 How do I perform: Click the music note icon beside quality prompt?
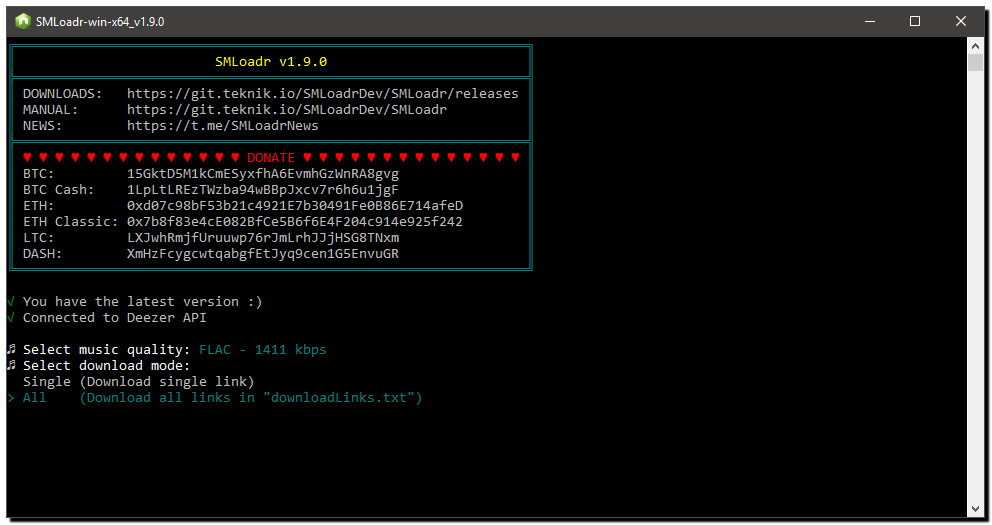[x=11, y=349]
